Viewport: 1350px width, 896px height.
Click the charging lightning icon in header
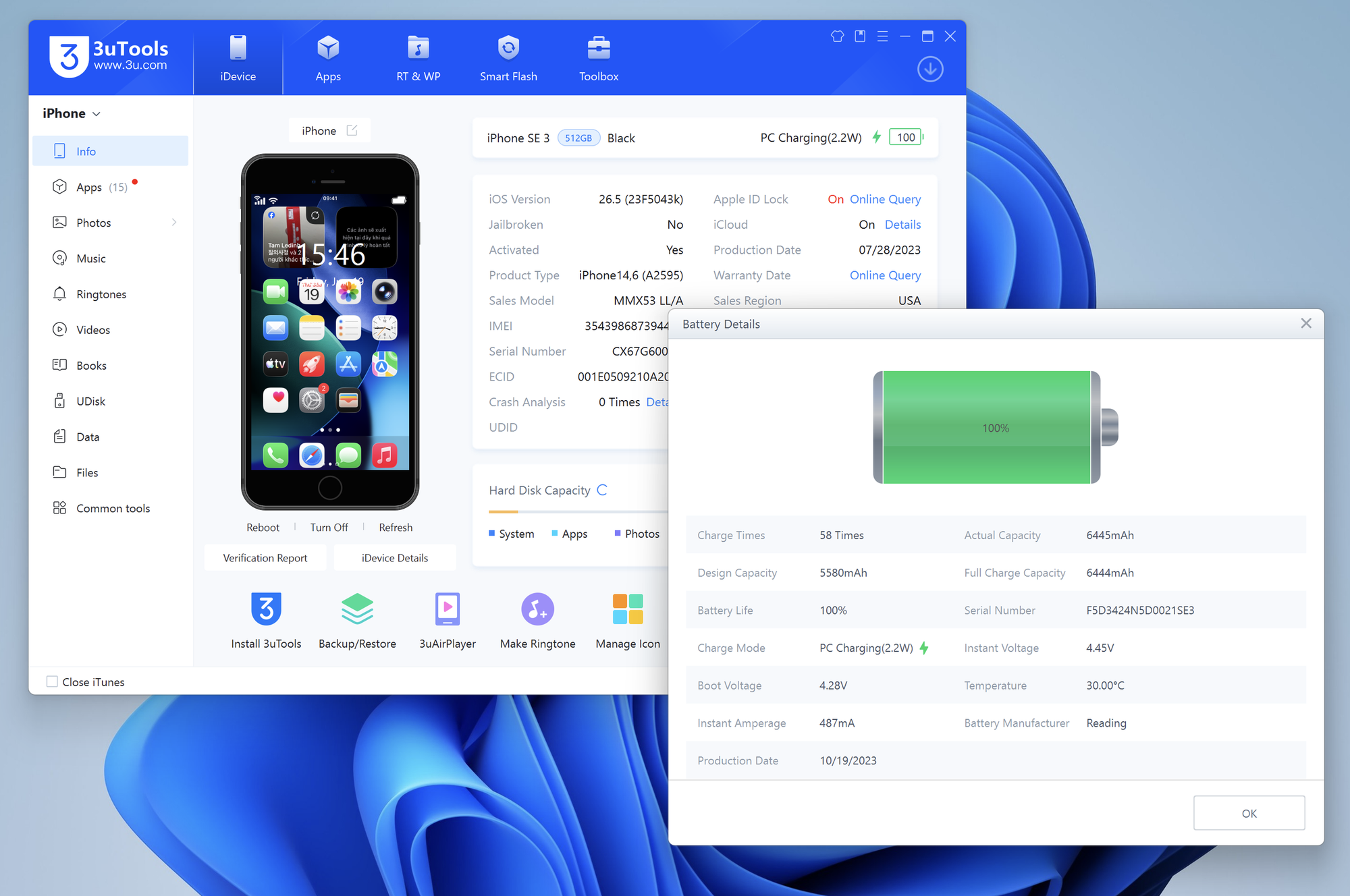[876, 137]
